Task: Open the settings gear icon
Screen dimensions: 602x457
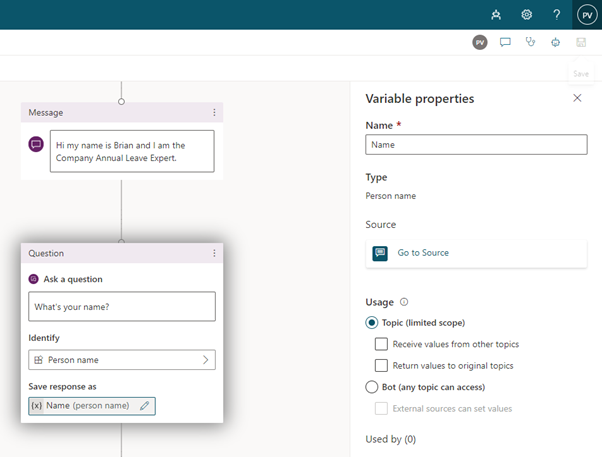Action: (x=526, y=15)
